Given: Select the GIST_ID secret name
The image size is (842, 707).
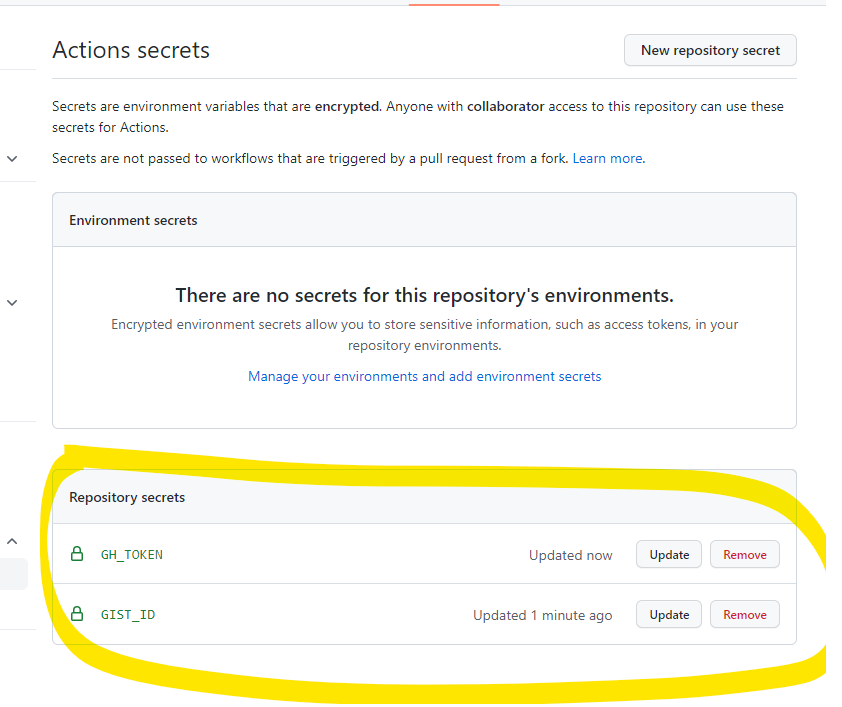Looking at the screenshot, I should (128, 615).
